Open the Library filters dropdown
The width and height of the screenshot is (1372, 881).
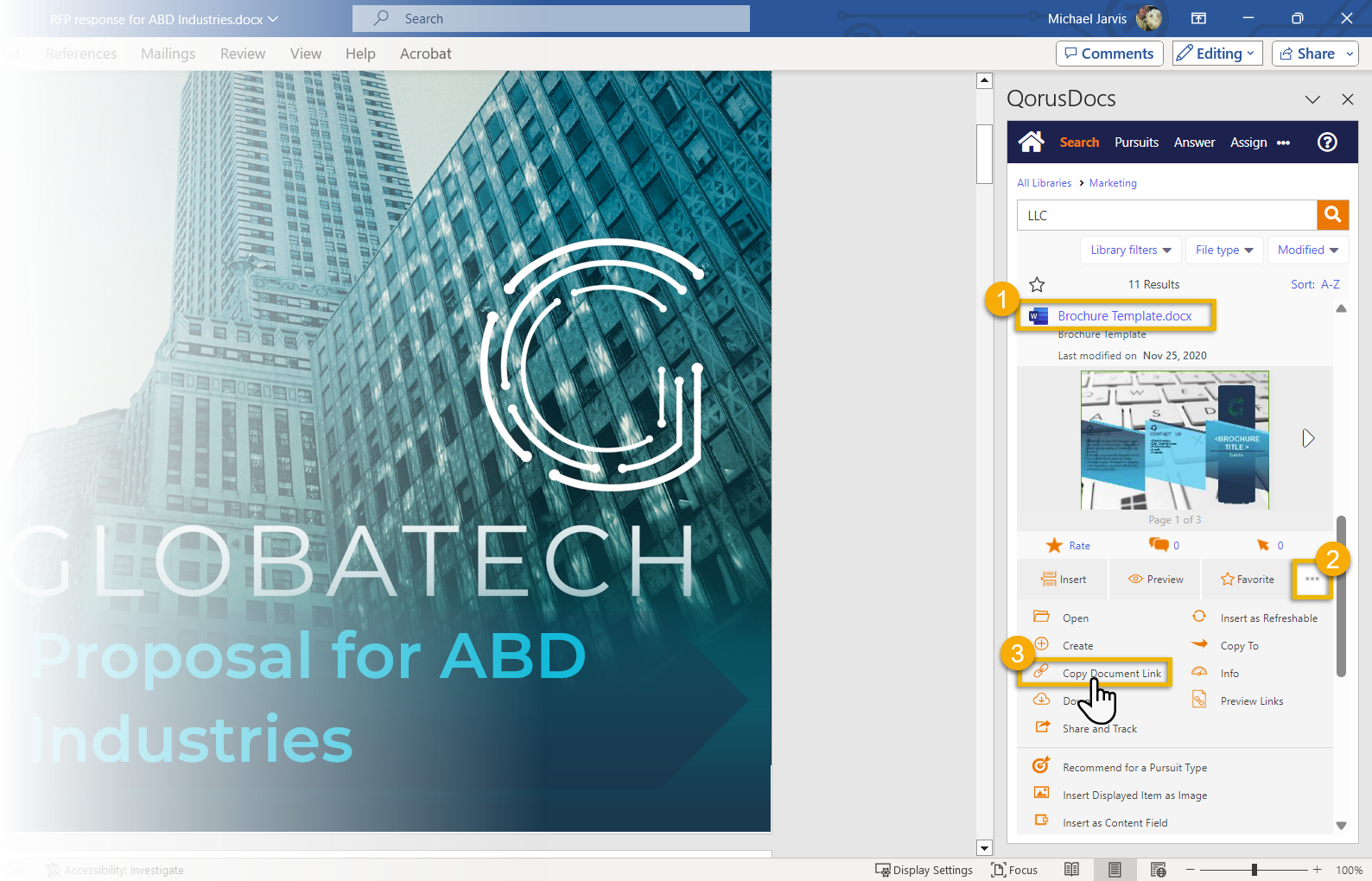[x=1130, y=250]
